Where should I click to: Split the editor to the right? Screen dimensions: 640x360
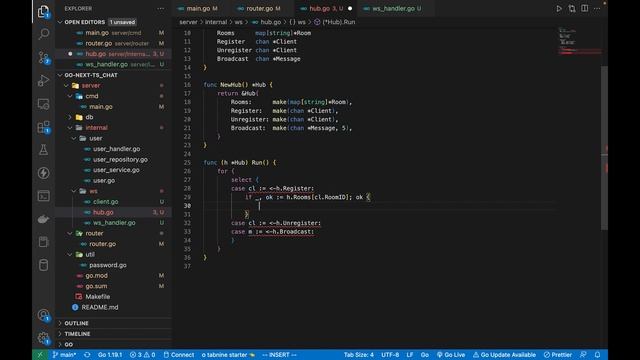[x=584, y=9]
